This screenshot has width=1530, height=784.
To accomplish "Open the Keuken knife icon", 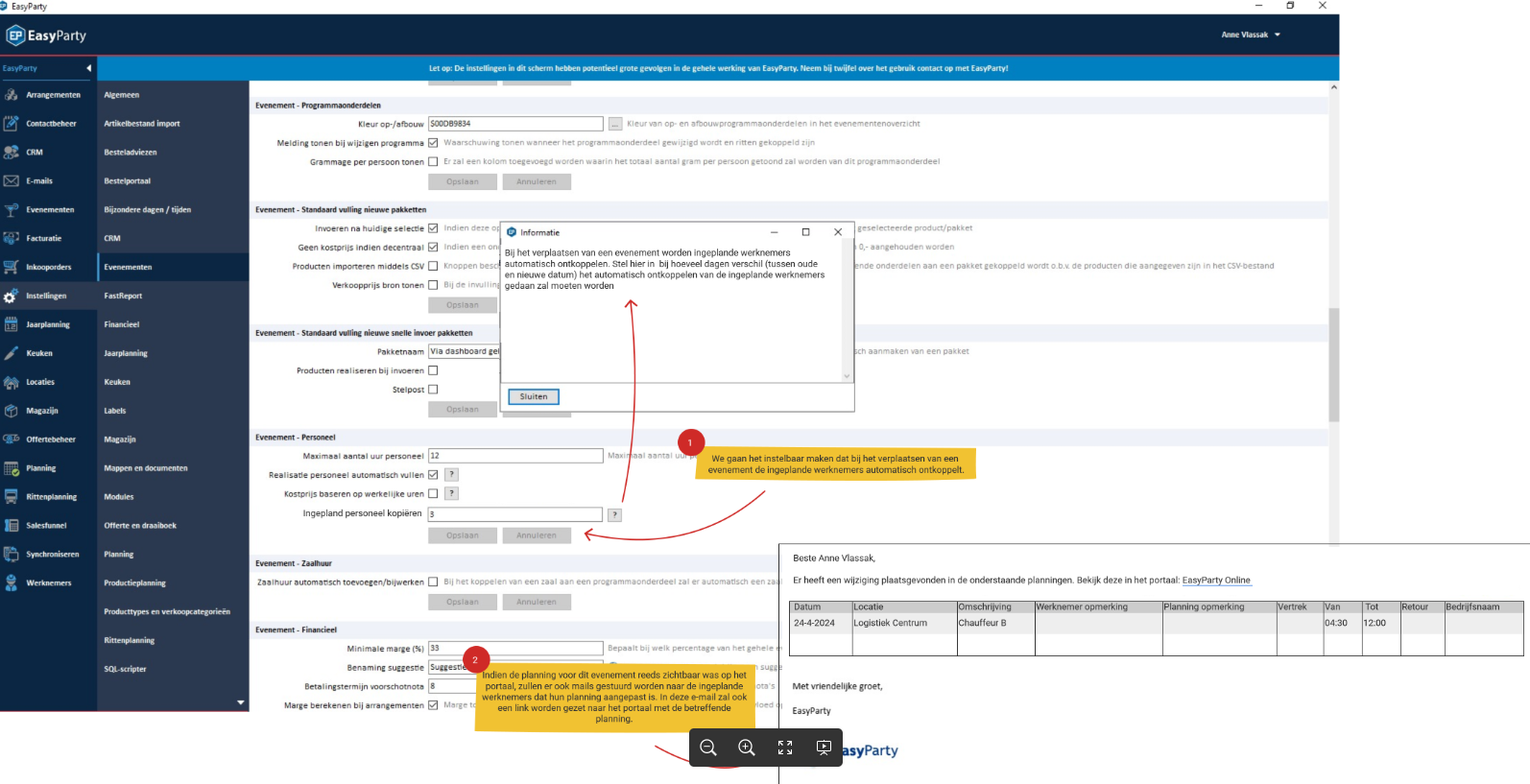I will (12, 353).
